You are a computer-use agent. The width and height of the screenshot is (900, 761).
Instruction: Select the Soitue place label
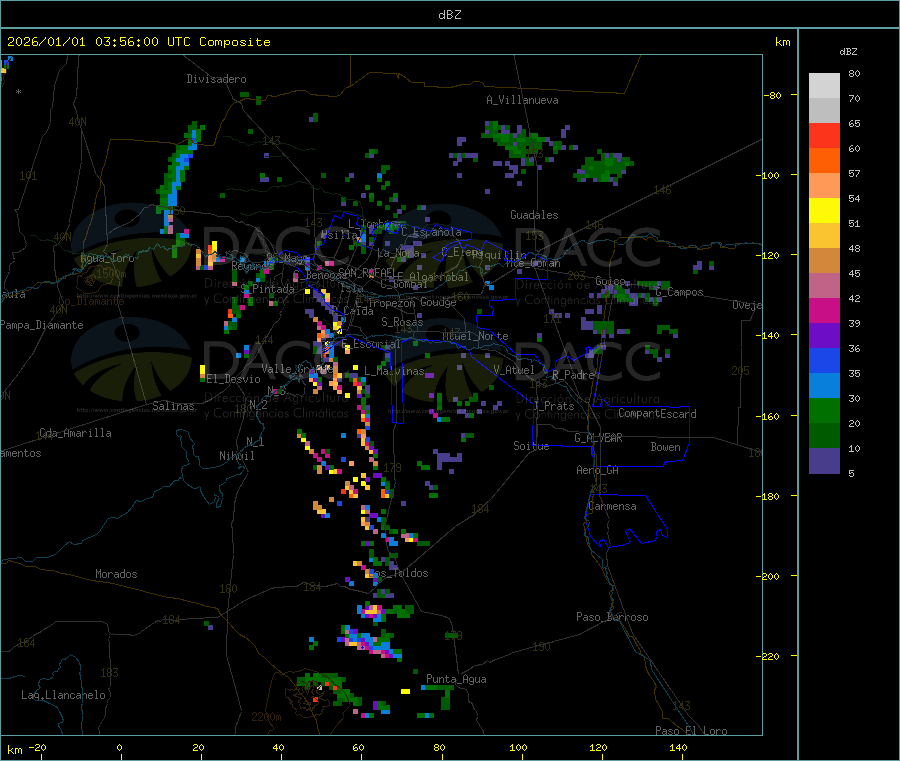coord(532,446)
